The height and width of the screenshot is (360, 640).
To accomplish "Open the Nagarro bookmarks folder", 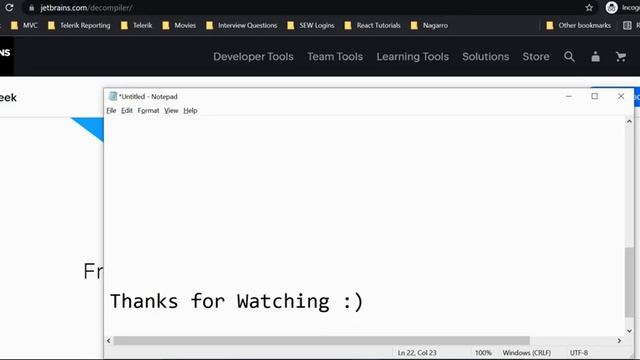I will [429, 25].
